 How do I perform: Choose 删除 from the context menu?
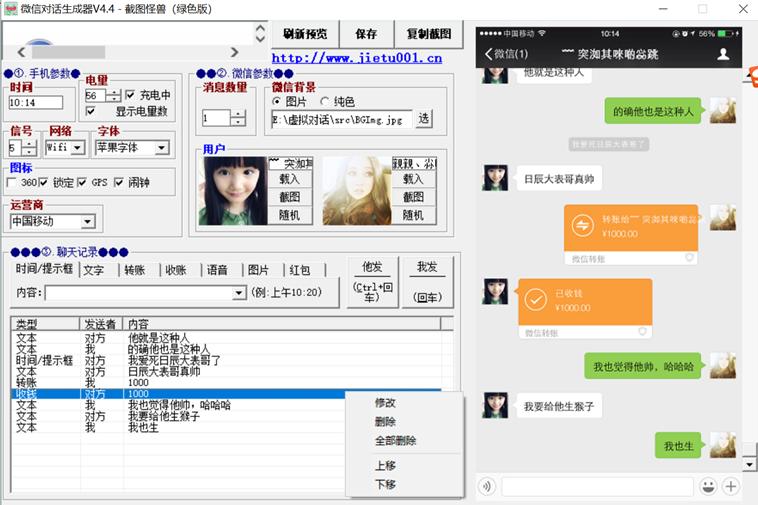[x=385, y=421]
